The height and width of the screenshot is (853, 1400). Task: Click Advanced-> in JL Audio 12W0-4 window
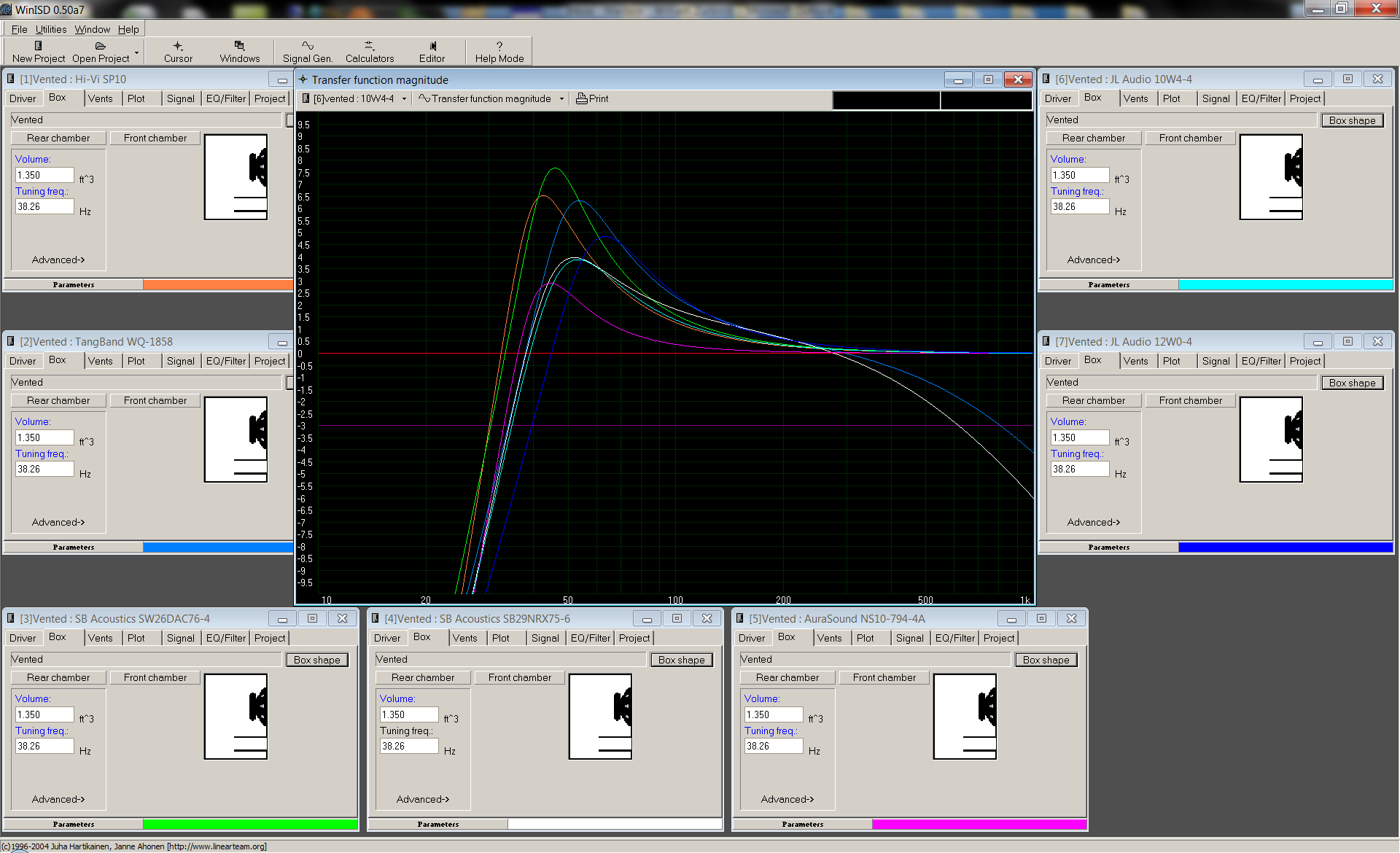click(1094, 522)
